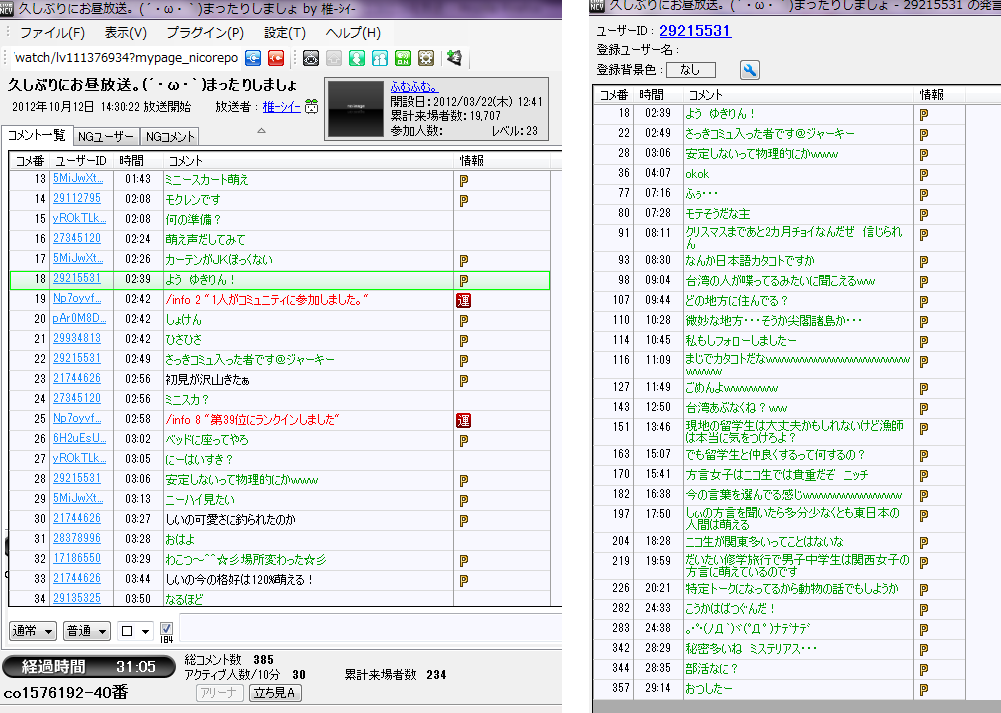Click the red 運 icon on comment 19
This screenshot has height=713, width=1001.
pos(463,300)
